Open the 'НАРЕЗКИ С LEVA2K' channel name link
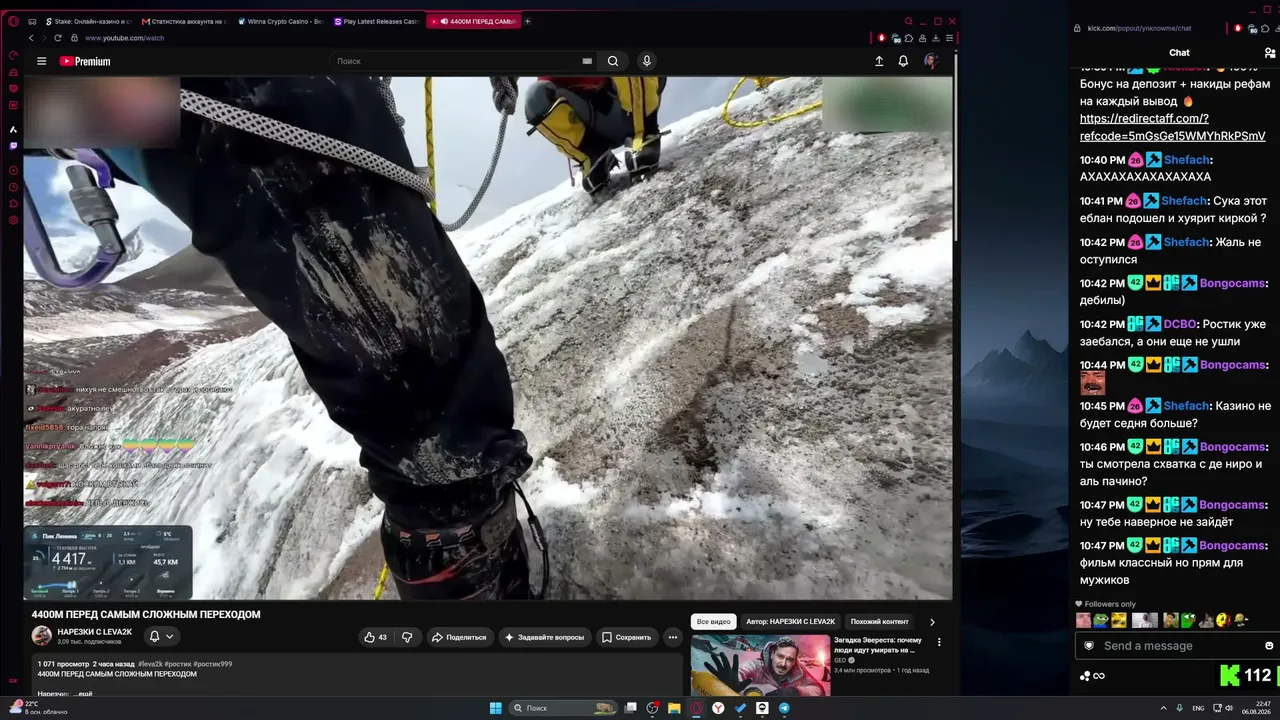 (95, 632)
